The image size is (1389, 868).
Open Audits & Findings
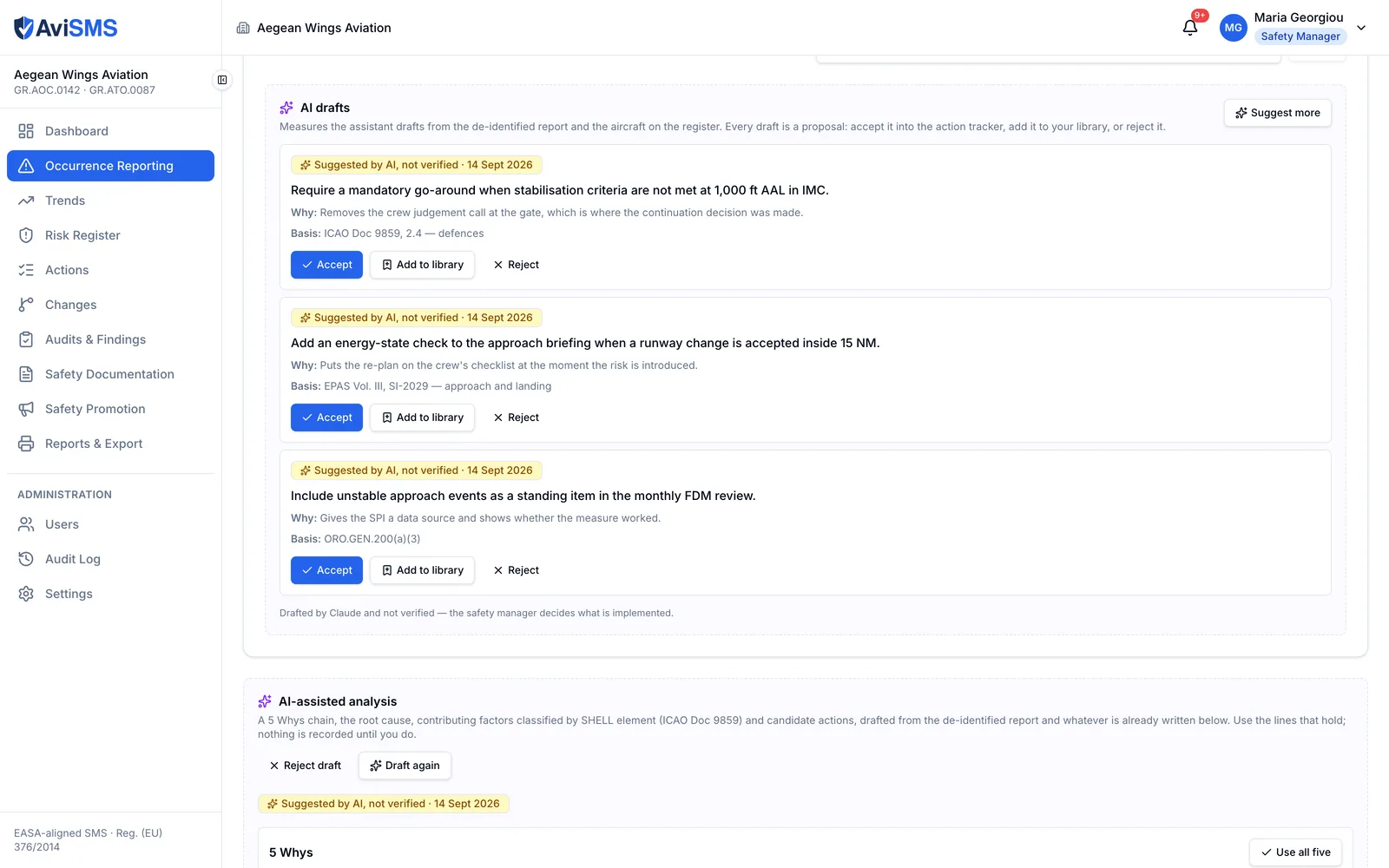(x=110, y=339)
